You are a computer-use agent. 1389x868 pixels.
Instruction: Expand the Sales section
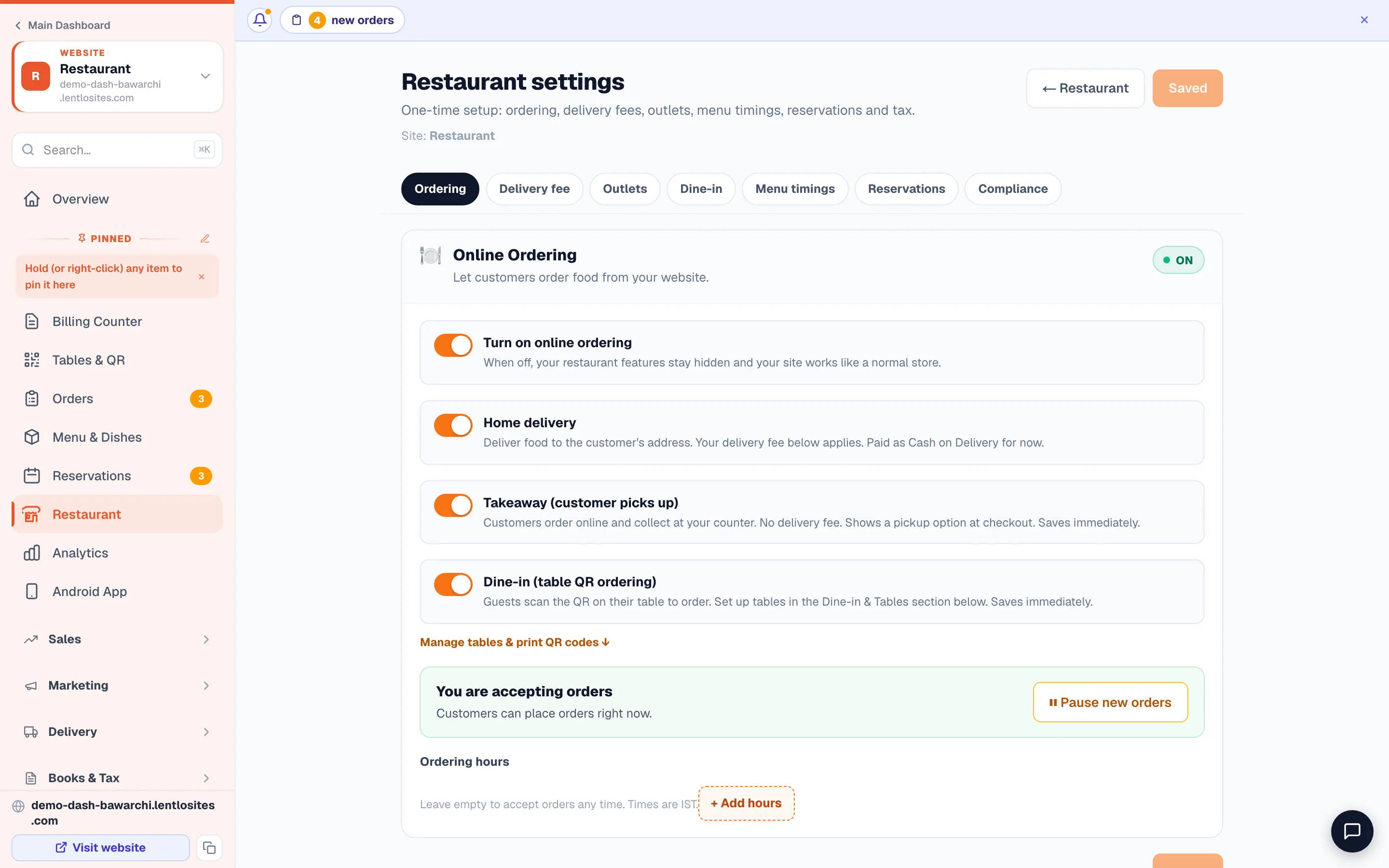click(x=117, y=639)
